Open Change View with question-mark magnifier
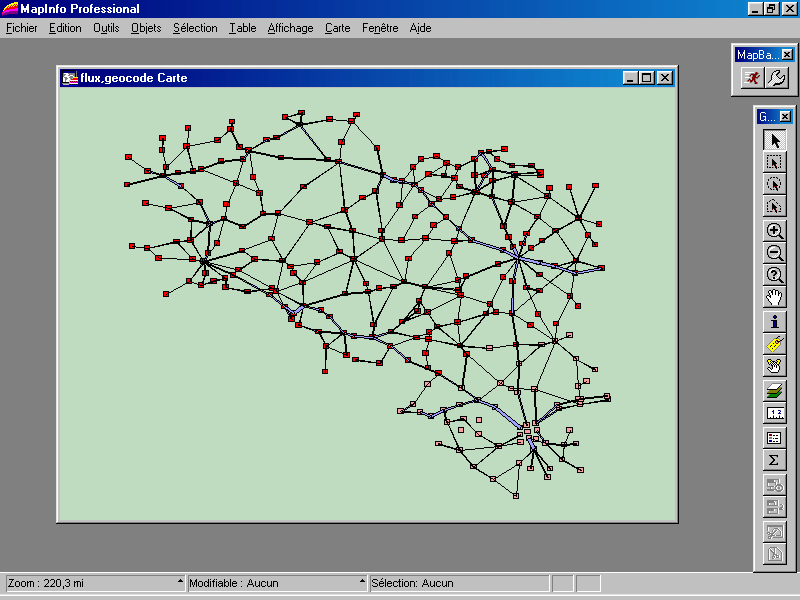800x600 pixels. [774, 276]
